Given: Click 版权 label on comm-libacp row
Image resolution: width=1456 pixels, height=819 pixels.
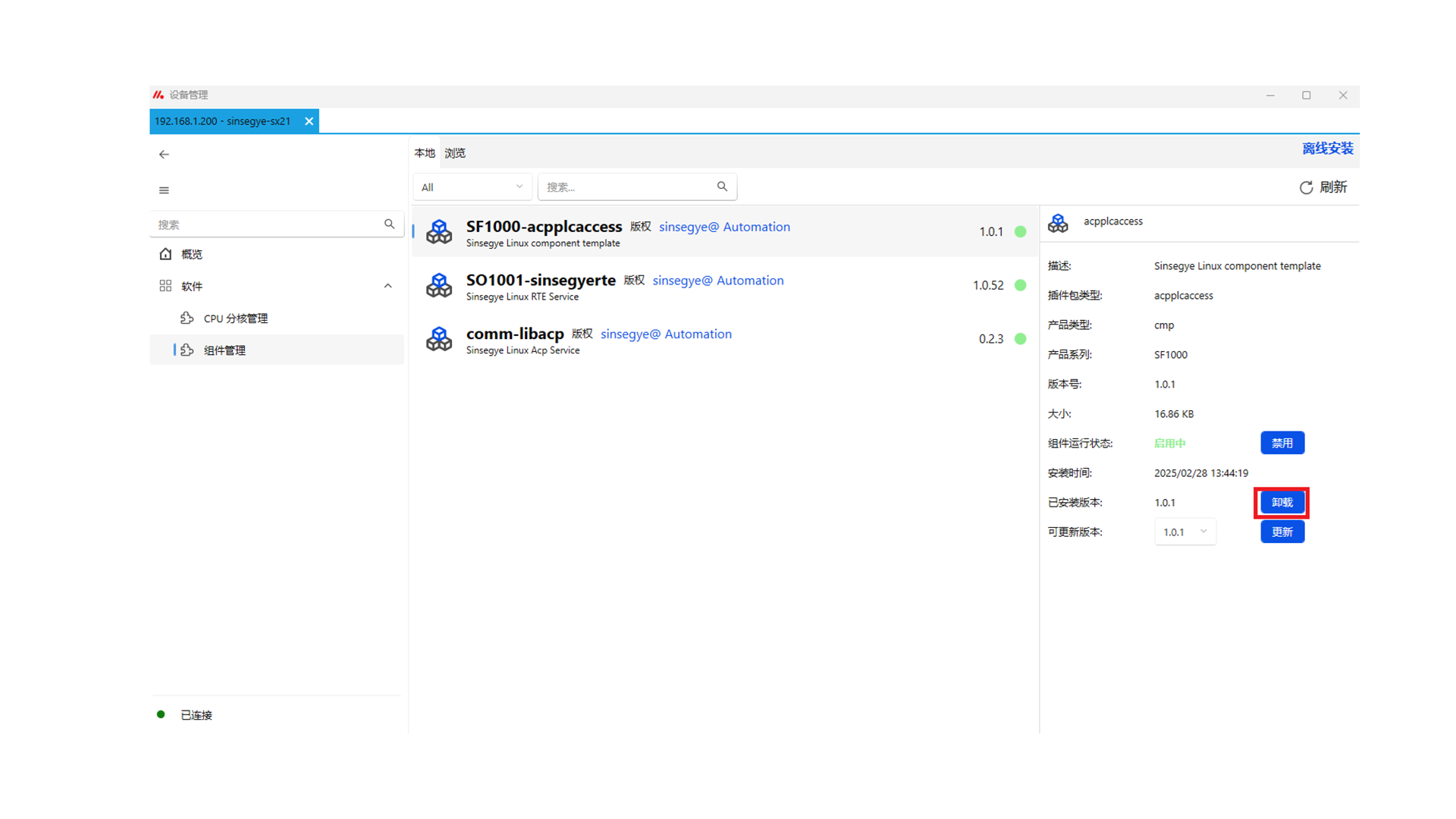Looking at the screenshot, I should tap(582, 334).
